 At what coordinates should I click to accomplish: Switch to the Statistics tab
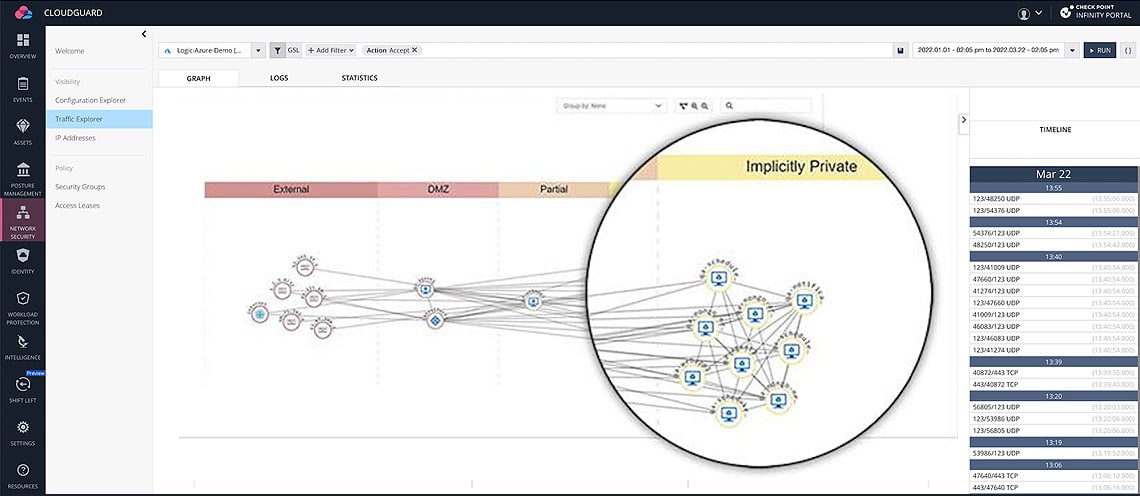pos(359,78)
